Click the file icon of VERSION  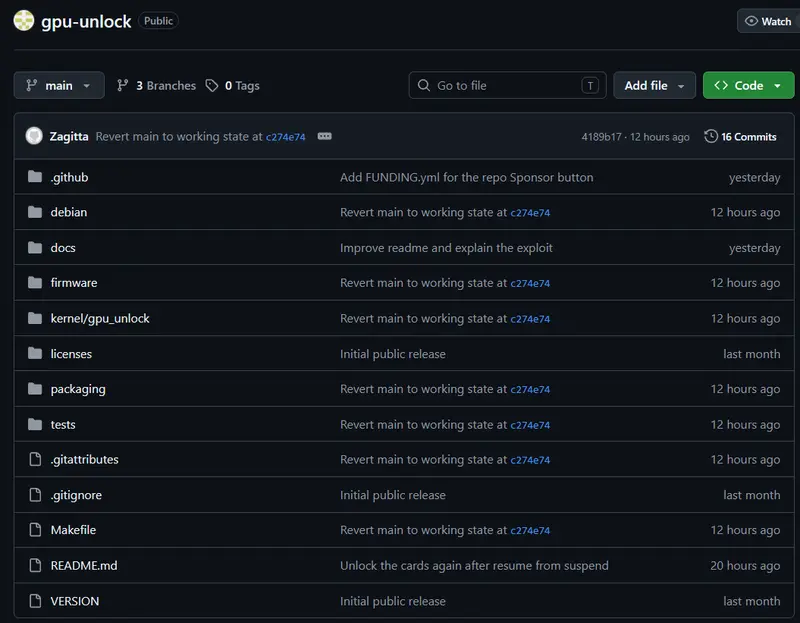pyautogui.click(x=35, y=601)
